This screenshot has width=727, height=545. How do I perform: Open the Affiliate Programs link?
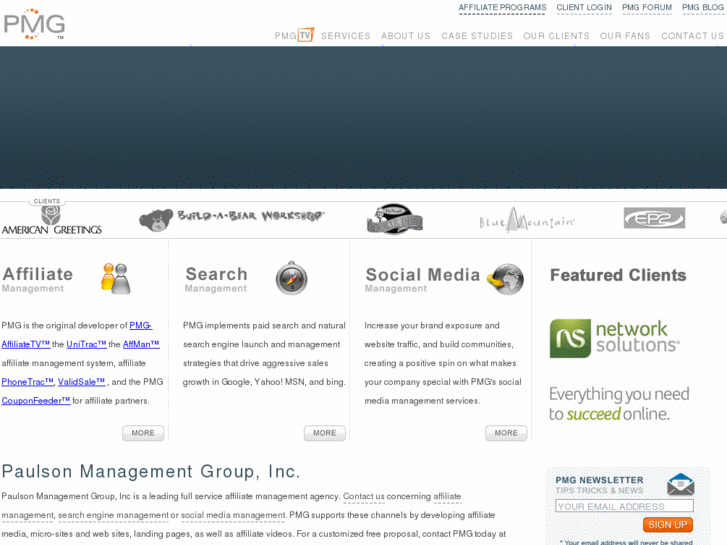502,7
